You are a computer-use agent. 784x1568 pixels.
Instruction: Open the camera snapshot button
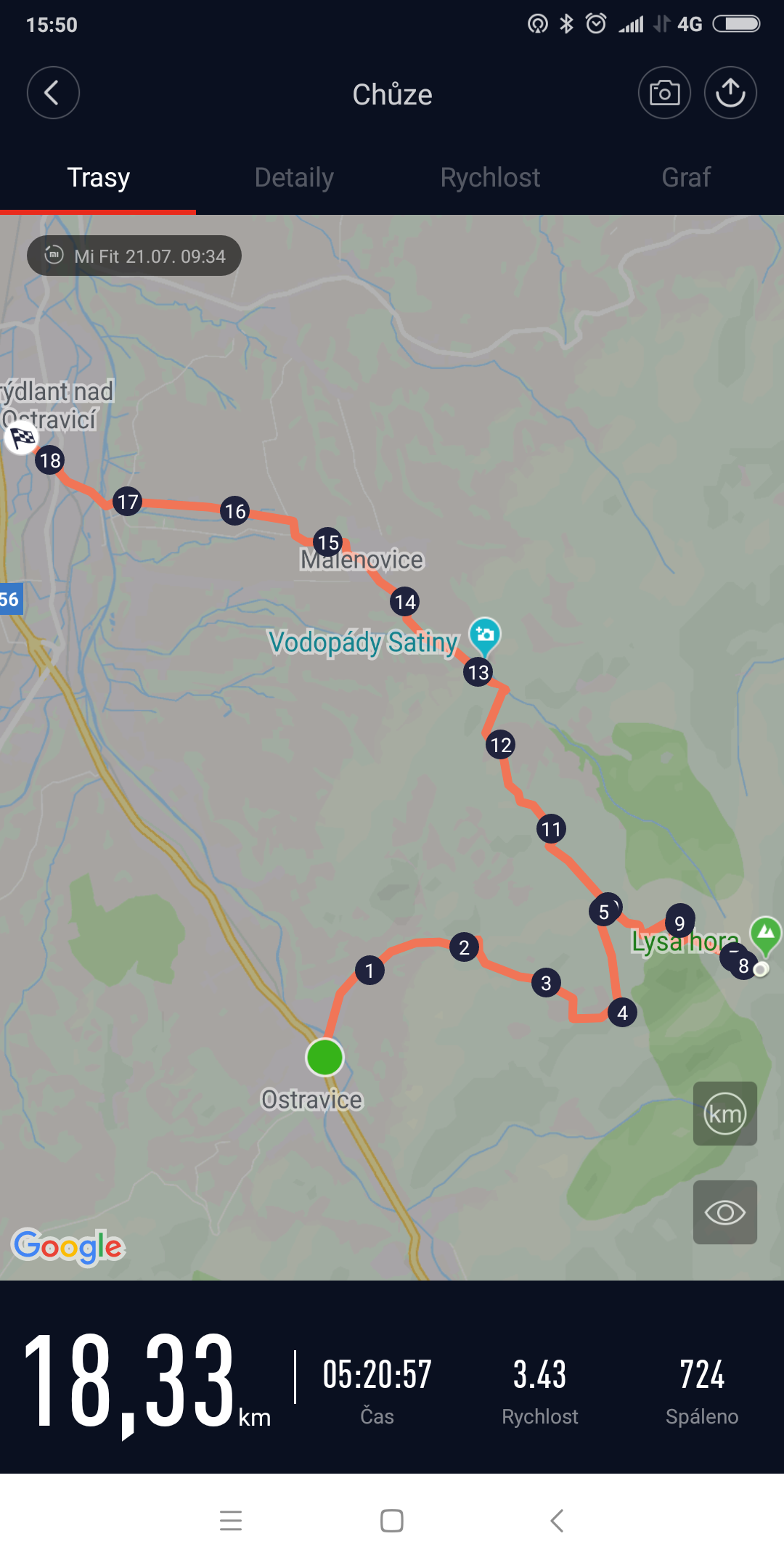coord(664,93)
